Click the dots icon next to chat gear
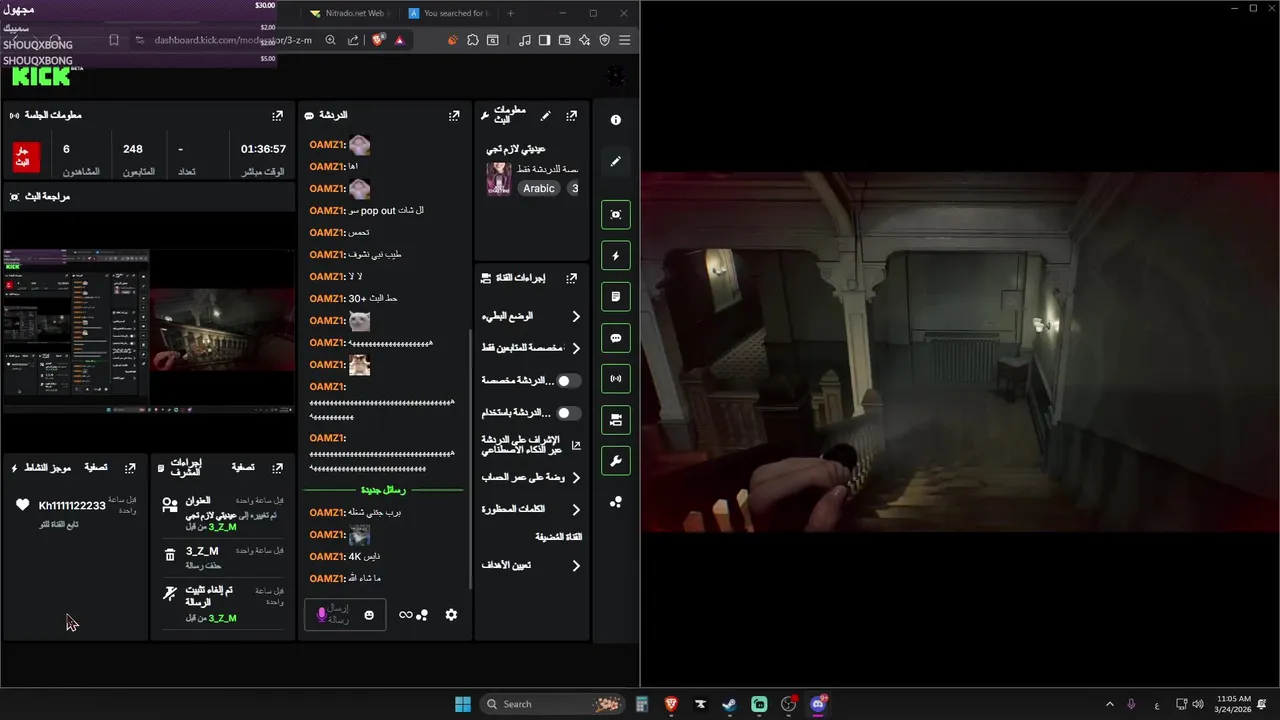Screen dimensions: 1280x720 click(422, 615)
